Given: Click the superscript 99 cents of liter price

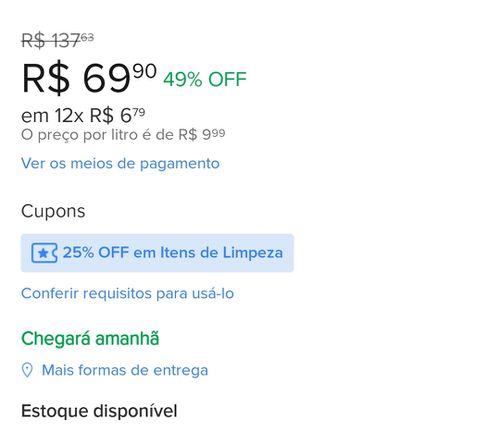Looking at the screenshot, I should pos(218,133).
